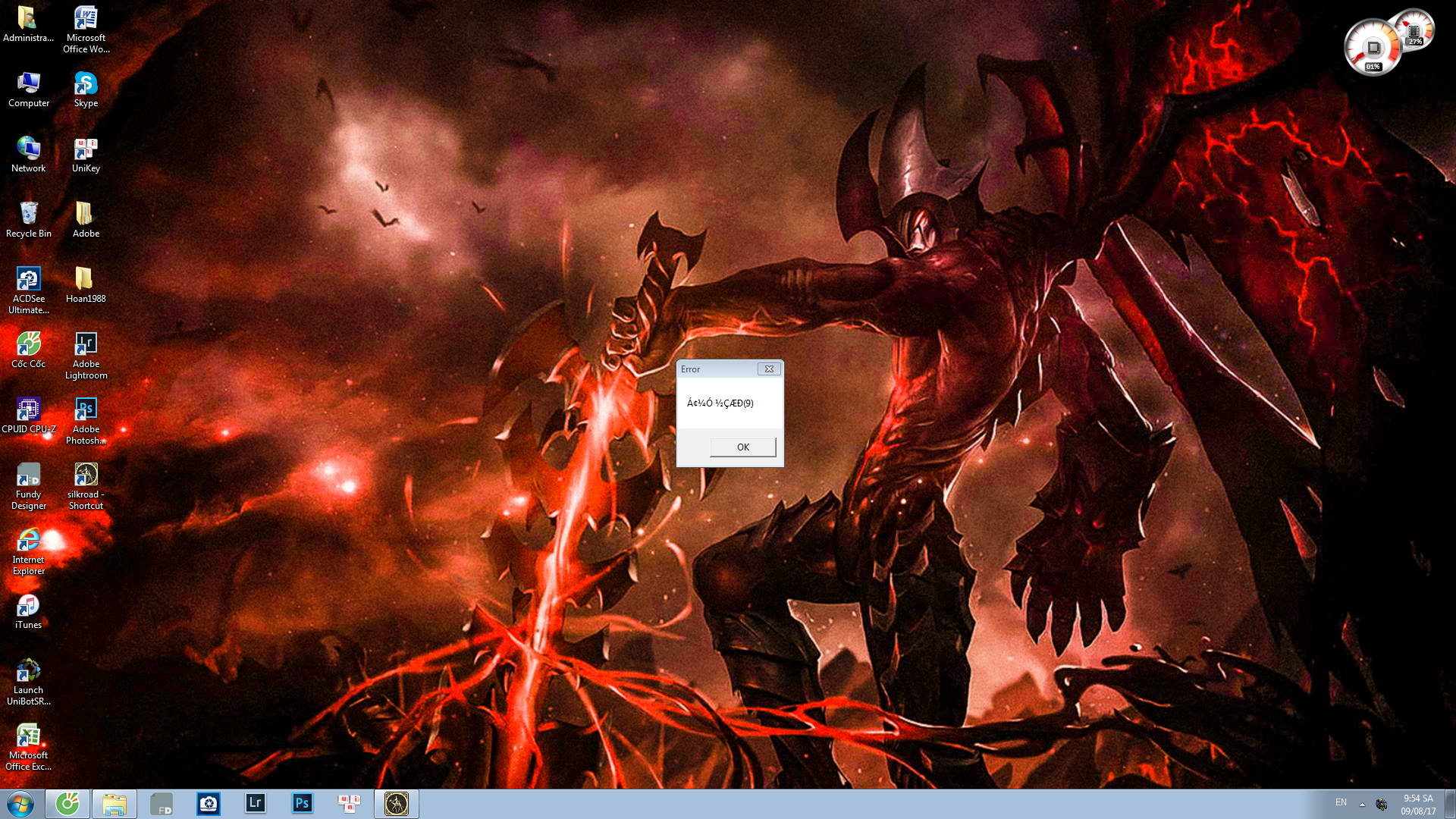Open UniKey from the taskbar

pos(350,804)
